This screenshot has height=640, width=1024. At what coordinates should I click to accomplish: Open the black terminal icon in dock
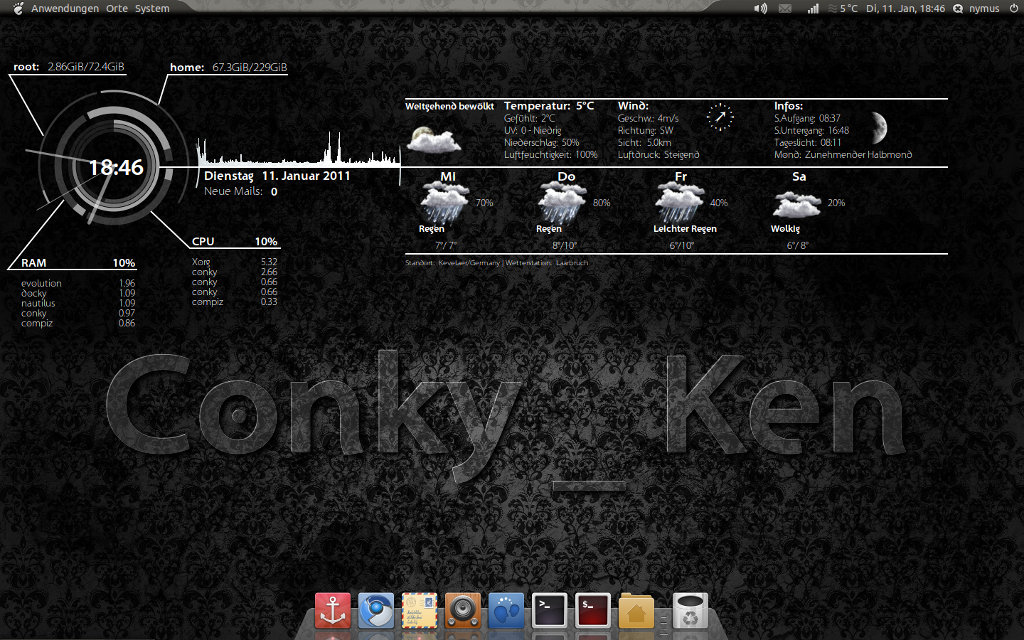(x=550, y=611)
